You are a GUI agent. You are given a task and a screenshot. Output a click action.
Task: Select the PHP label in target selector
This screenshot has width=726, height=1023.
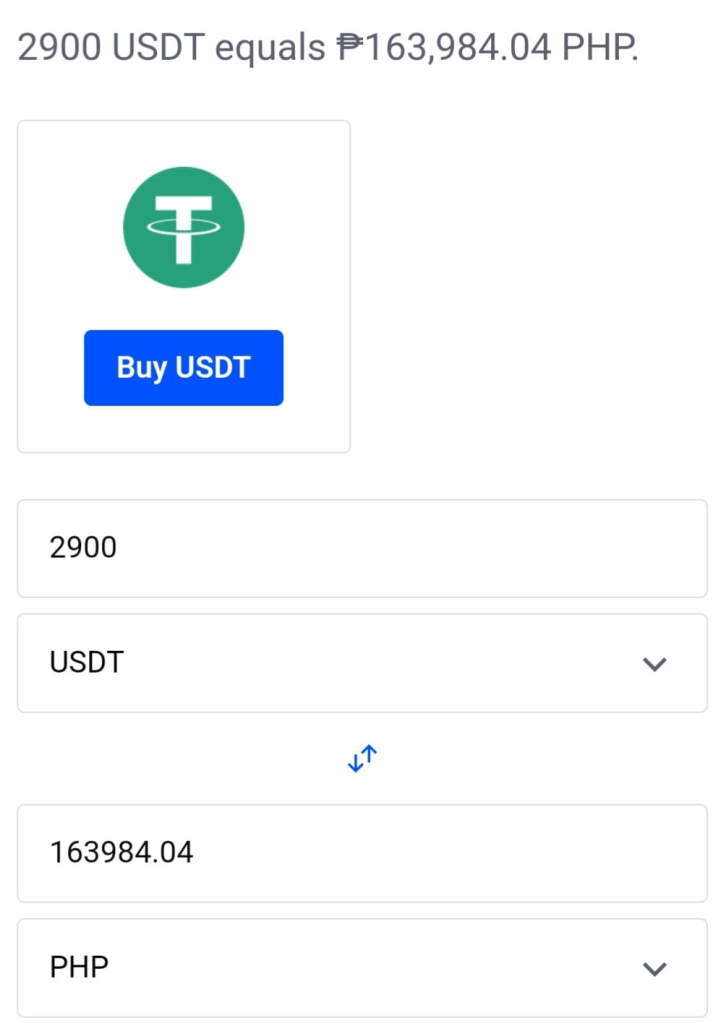click(79, 967)
